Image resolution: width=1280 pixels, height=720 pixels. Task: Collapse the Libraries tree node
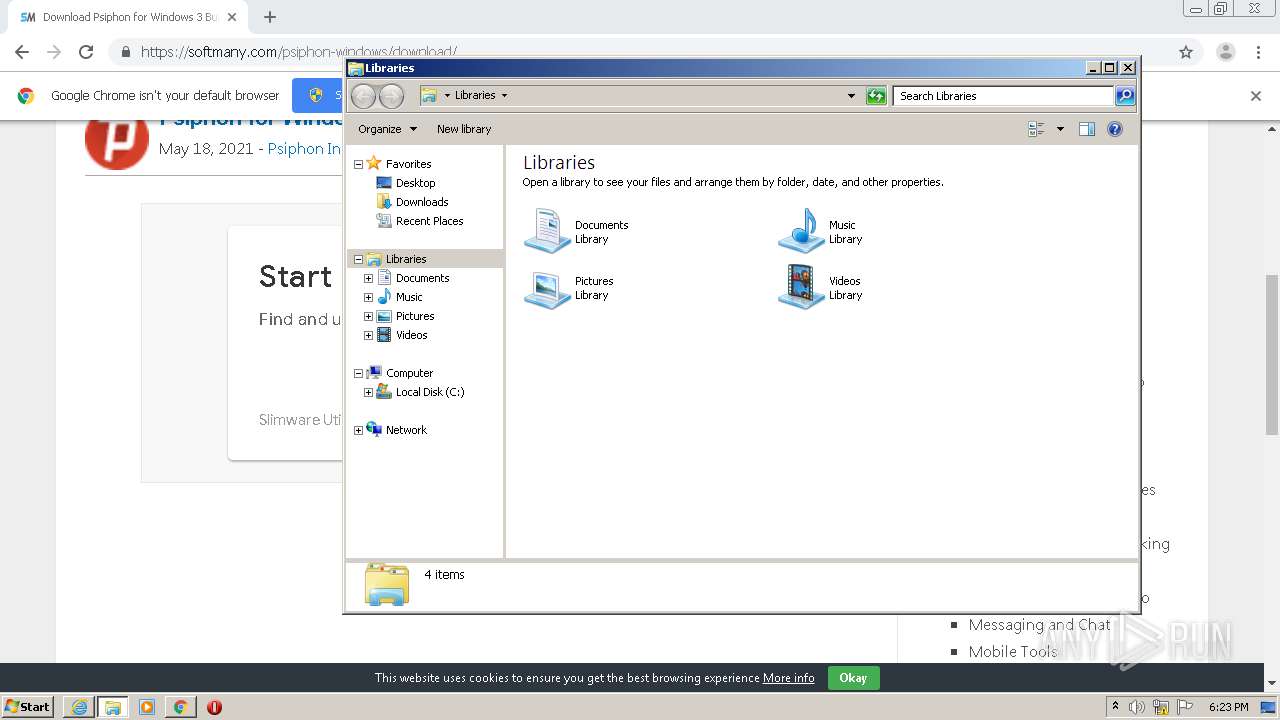(x=358, y=259)
